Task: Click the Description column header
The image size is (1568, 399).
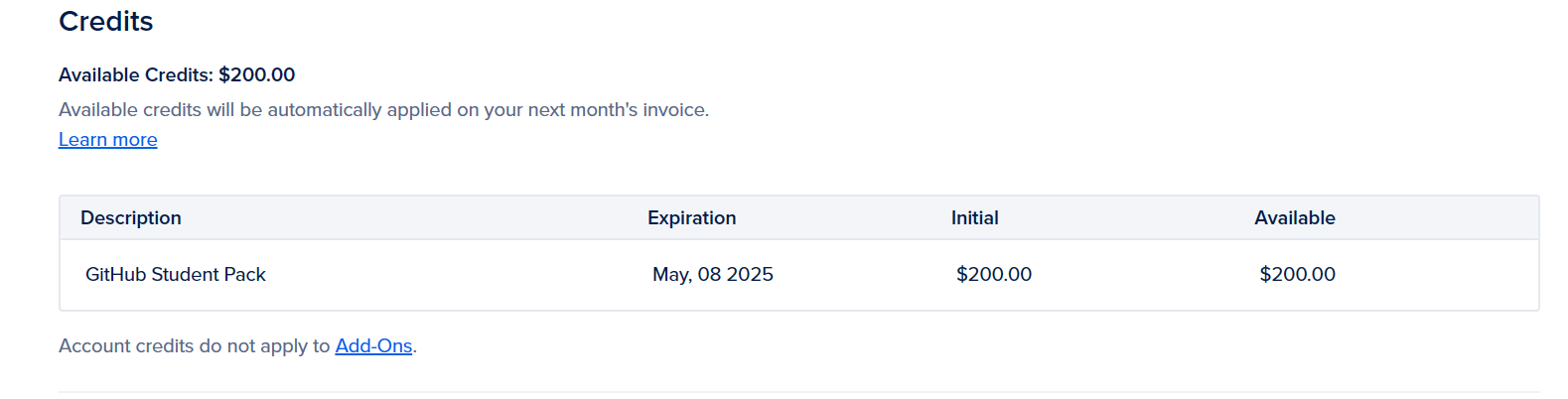Action: [x=131, y=218]
